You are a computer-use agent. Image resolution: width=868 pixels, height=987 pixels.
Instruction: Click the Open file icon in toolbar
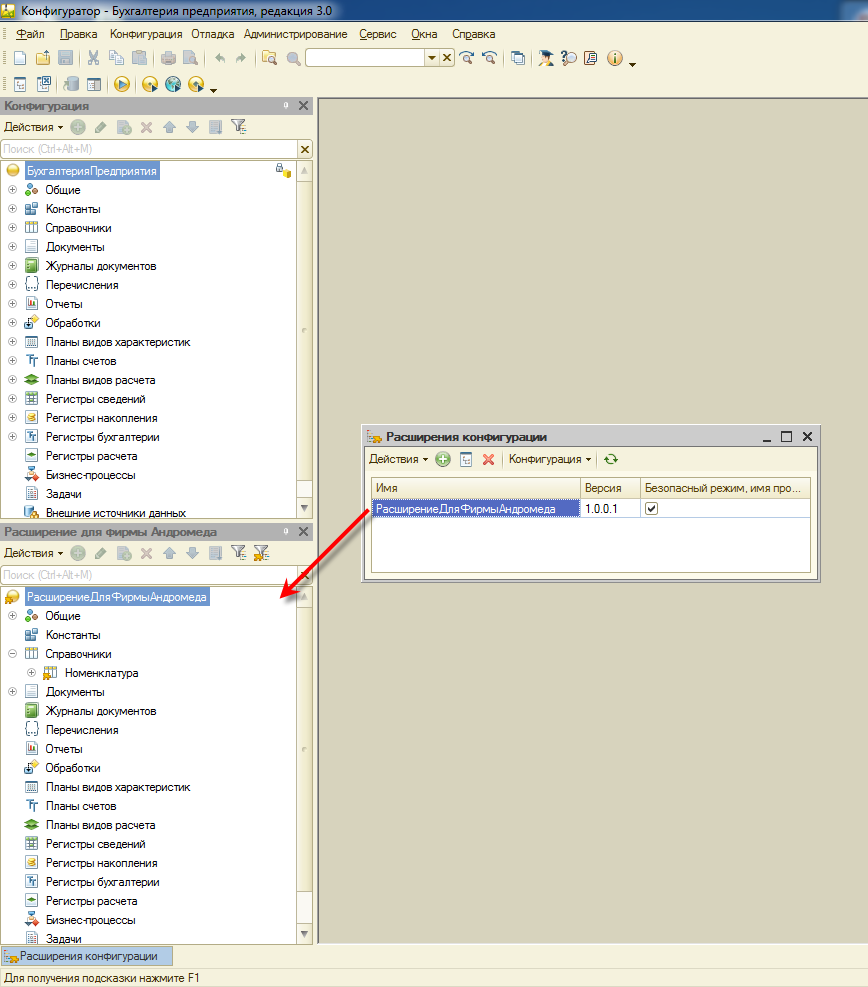(x=43, y=59)
